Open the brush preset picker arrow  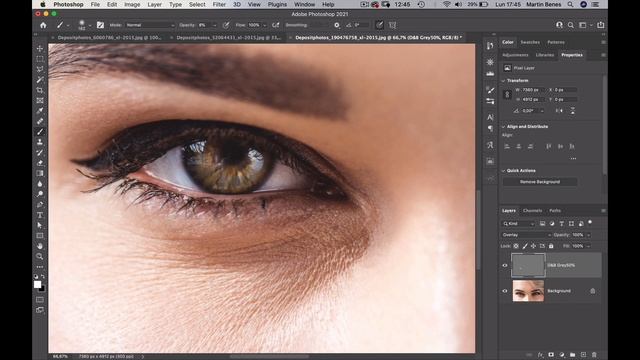[x=90, y=25]
